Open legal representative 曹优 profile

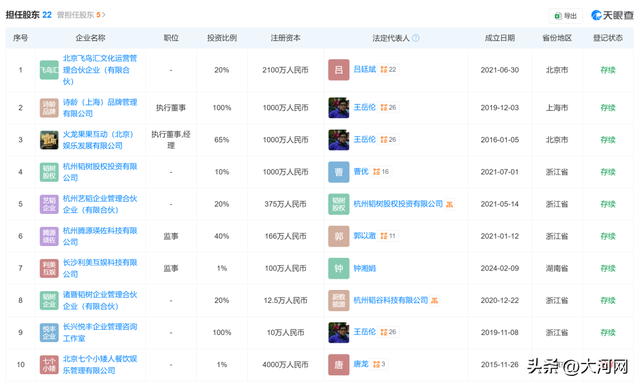(361, 171)
